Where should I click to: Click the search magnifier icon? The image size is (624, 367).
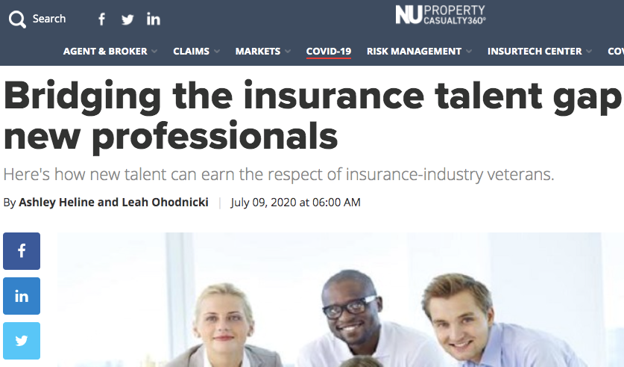17,19
